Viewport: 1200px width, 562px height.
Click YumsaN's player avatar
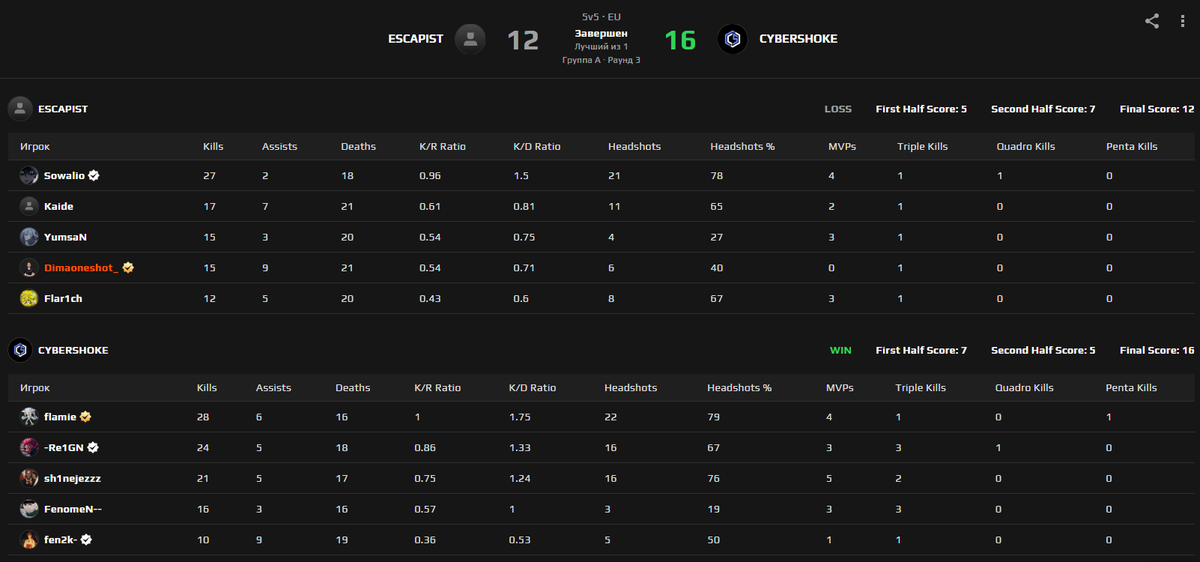pos(29,237)
